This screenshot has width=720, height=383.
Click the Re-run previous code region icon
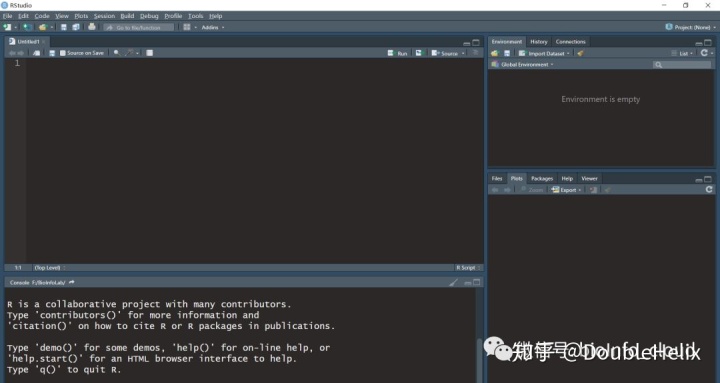(x=419, y=53)
